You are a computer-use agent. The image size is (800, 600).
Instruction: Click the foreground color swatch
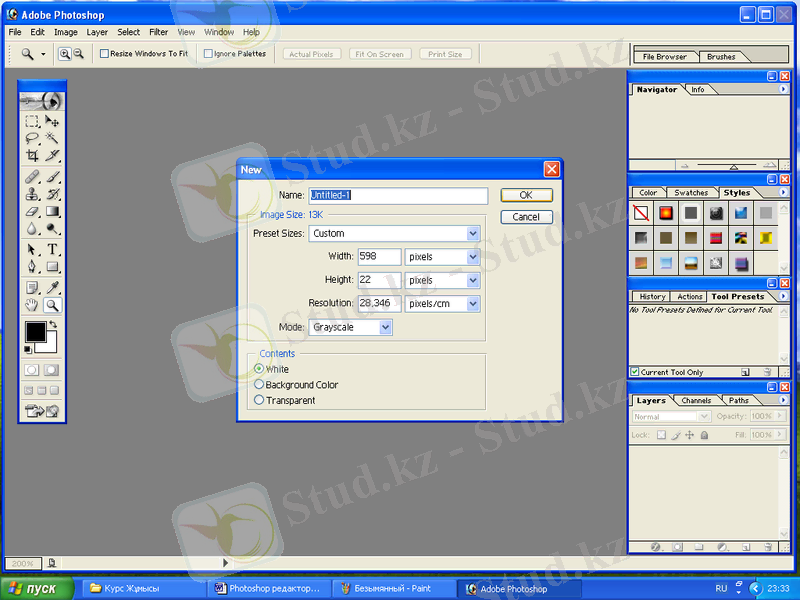point(35,331)
